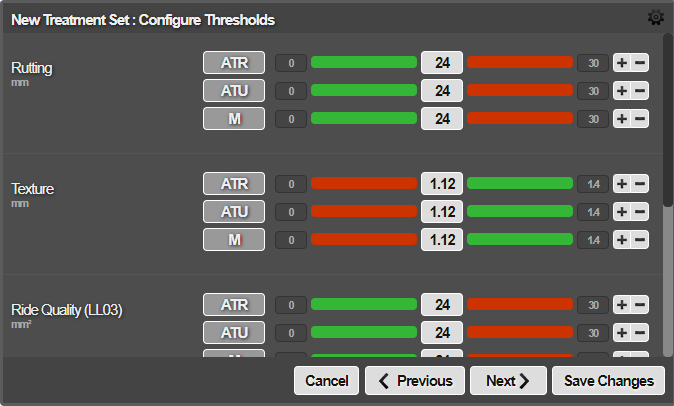Click Save Changes button

click(x=608, y=381)
